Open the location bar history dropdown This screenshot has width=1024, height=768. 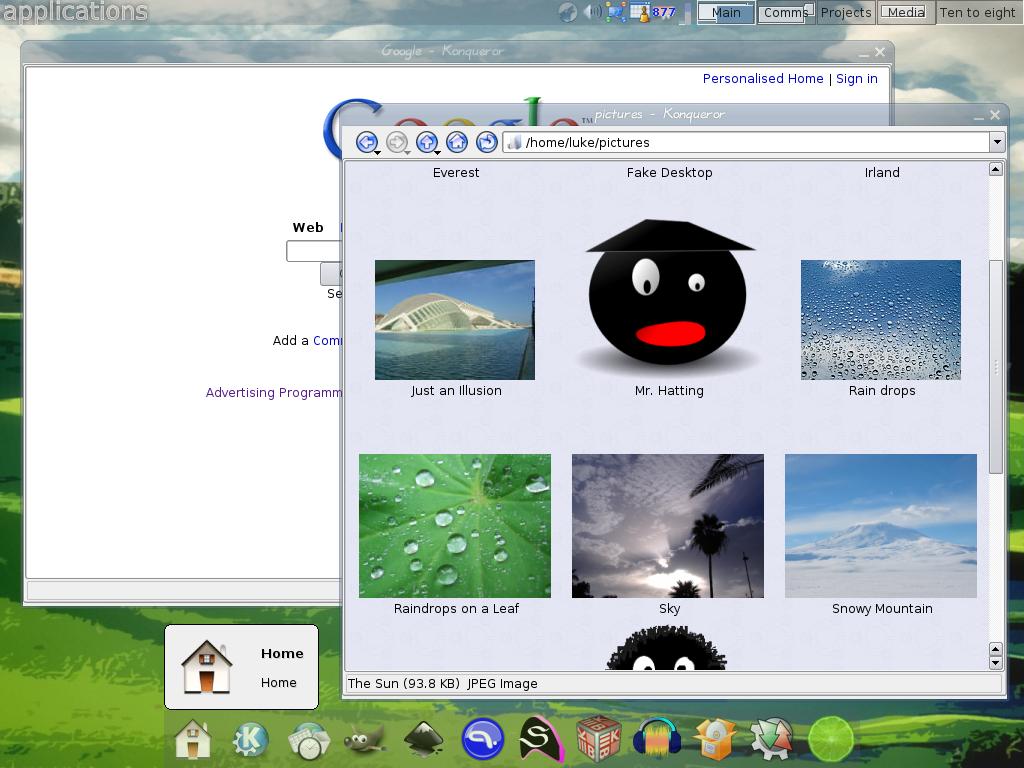[997, 142]
